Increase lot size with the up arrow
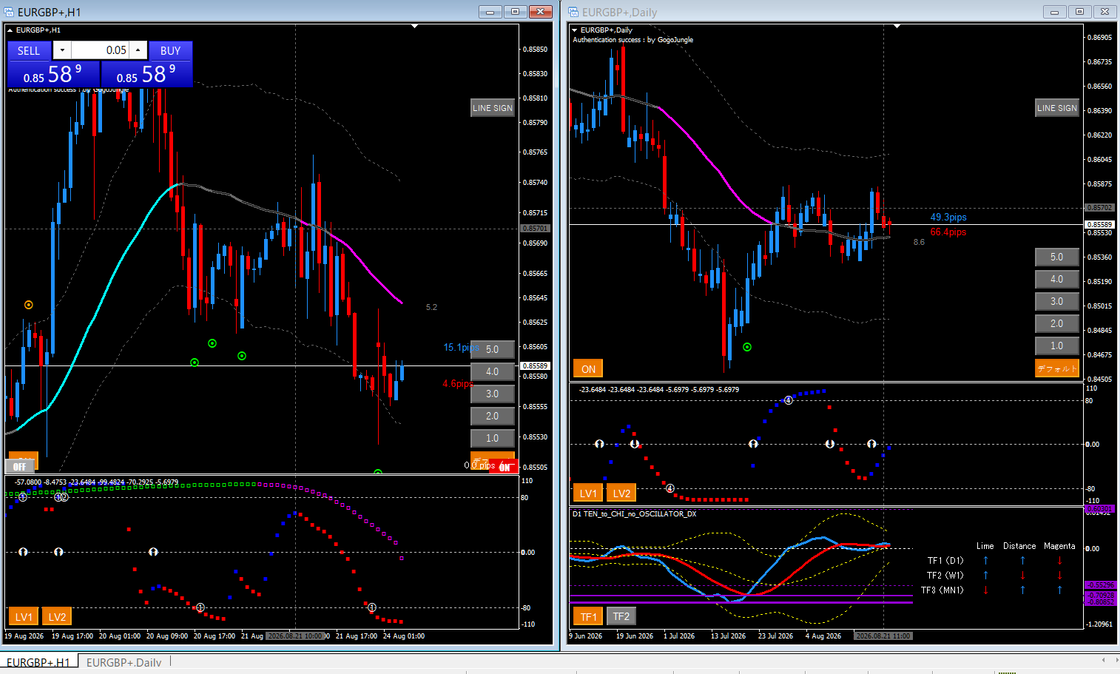This screenshot has width=1120, height=674. tap(138, 50)
